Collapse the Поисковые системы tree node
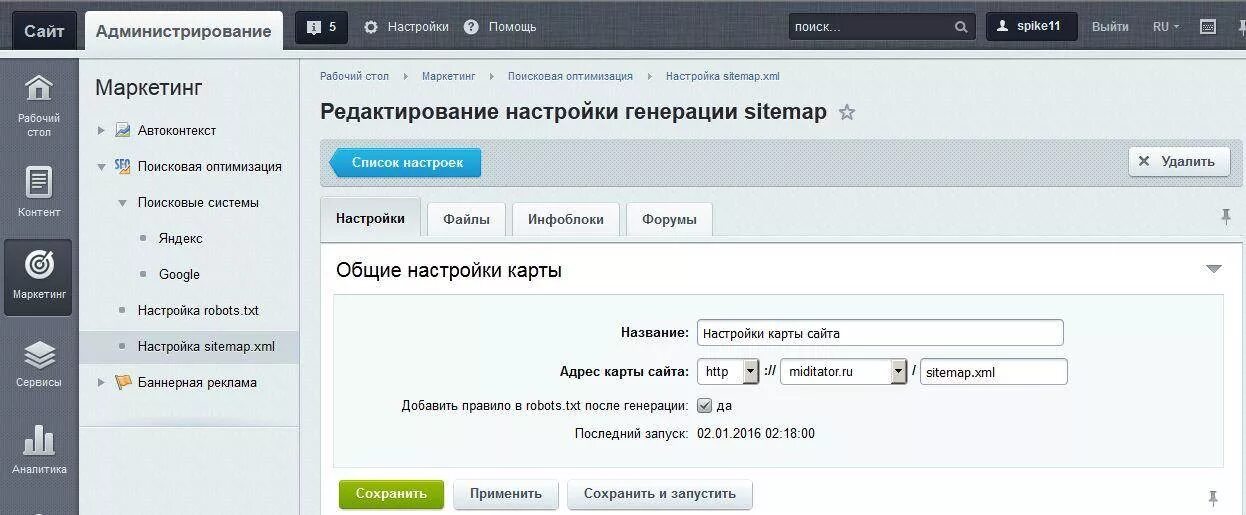This screenshot has height=515, width=1246. click(x=122, y=203)
